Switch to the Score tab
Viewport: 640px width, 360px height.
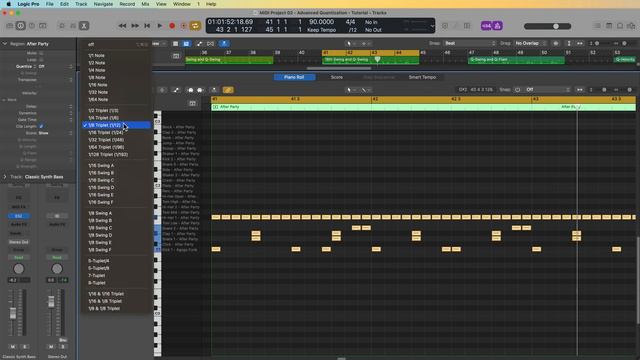[x=337, y=77]
